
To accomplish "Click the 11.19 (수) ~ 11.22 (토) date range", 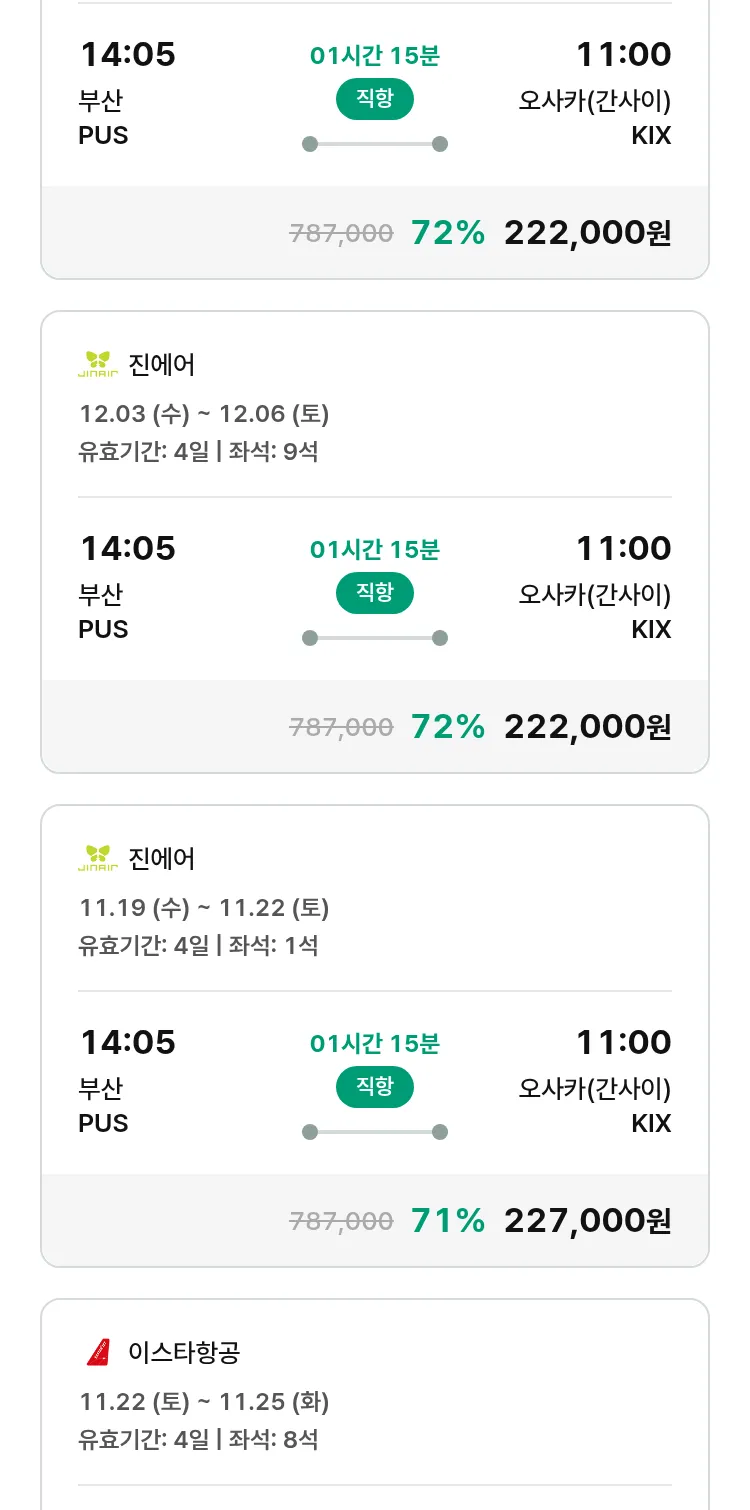I will click(x=204, y=908).
